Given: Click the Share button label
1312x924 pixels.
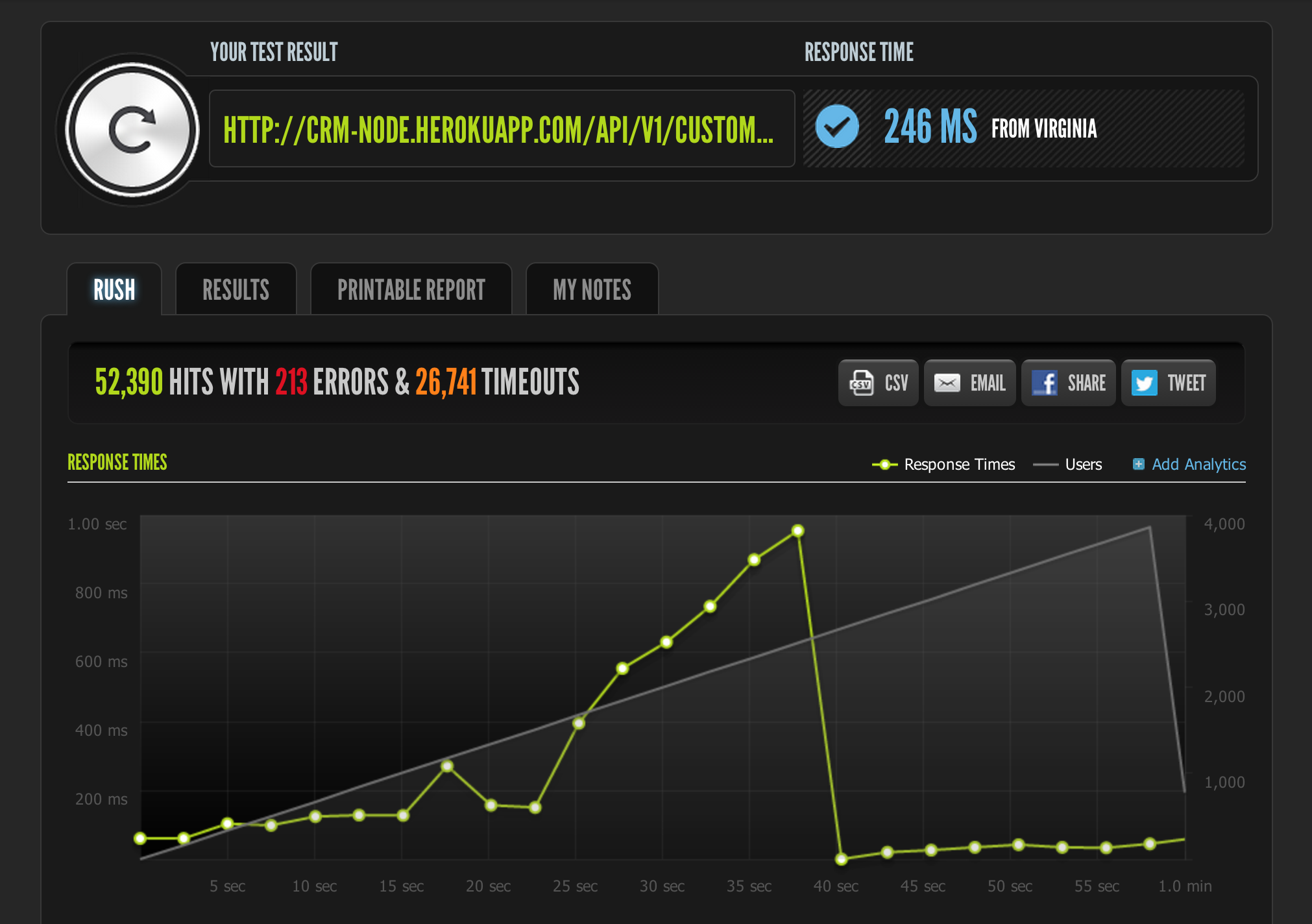Looking at the screenshot, I should [x=1087, y=383].
